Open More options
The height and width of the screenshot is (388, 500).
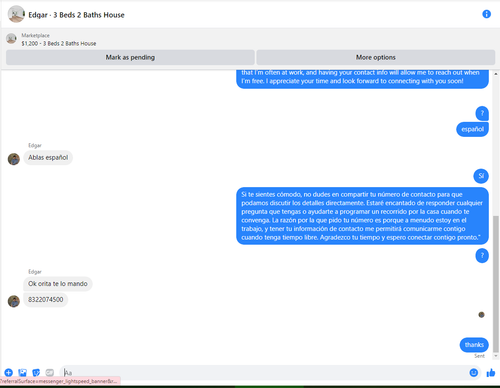[x=375, y=57]
